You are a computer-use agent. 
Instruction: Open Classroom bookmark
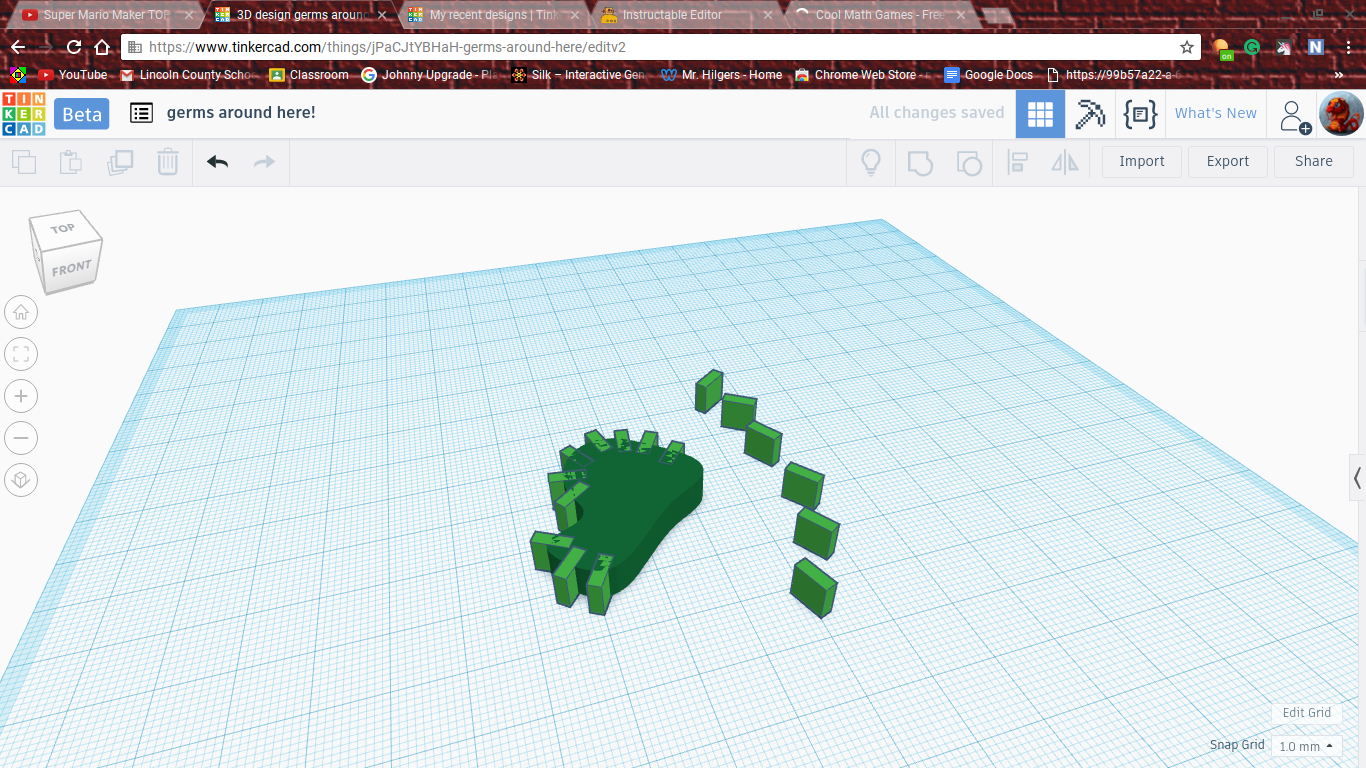[309, 75]
